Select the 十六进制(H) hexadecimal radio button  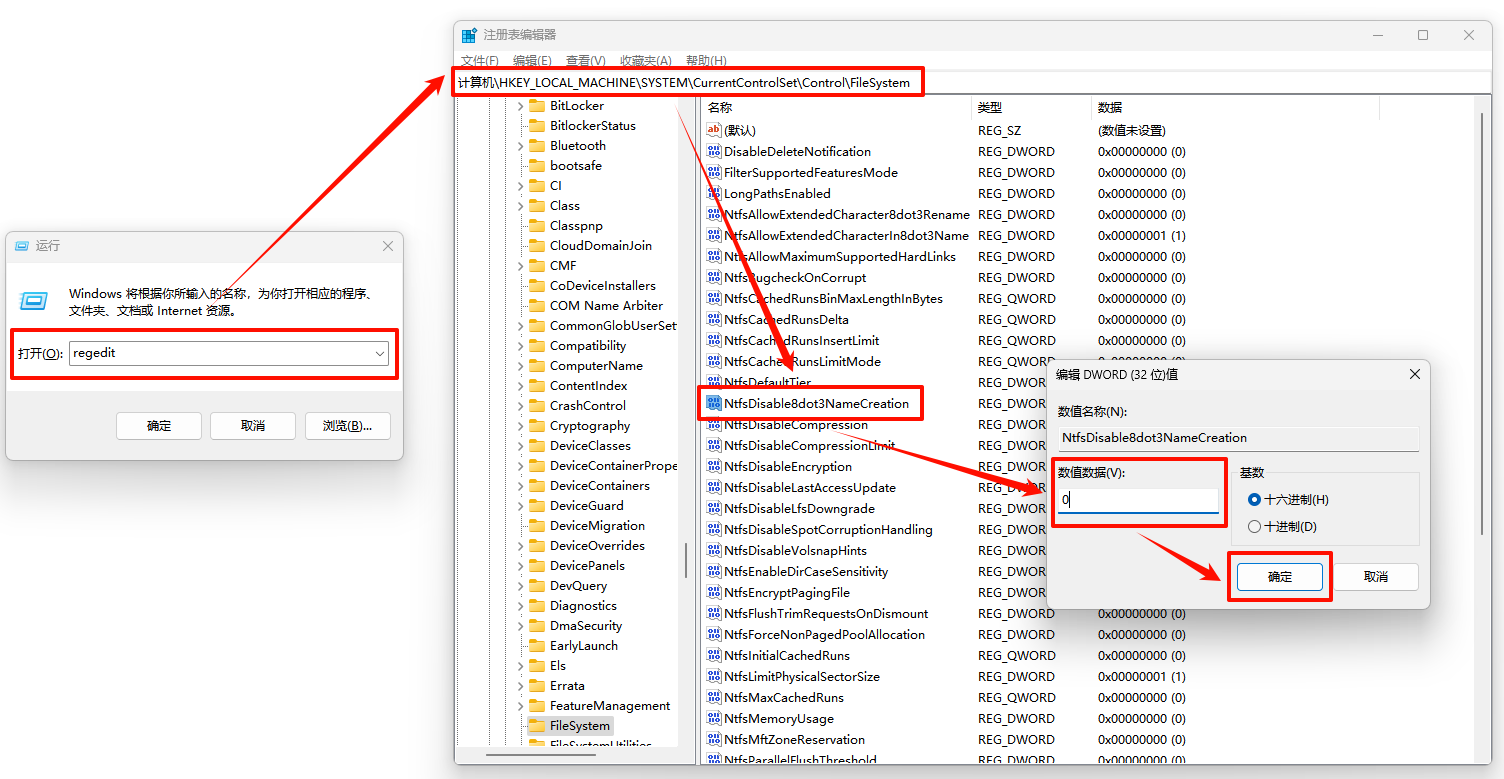[x=1254, y=500]
